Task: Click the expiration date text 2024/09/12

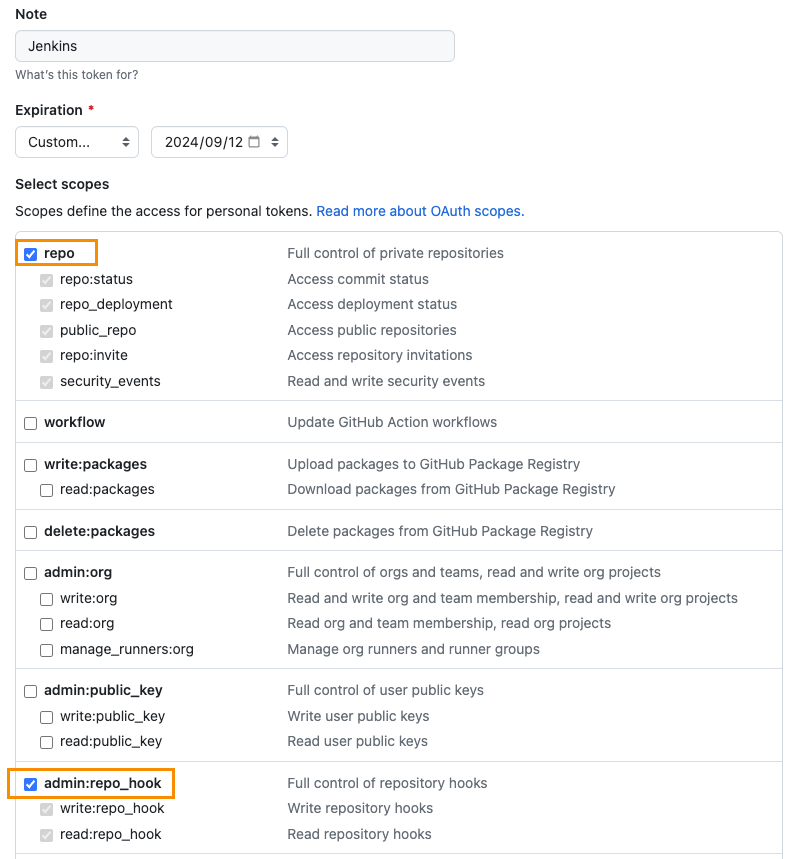Action: point(203,142)
